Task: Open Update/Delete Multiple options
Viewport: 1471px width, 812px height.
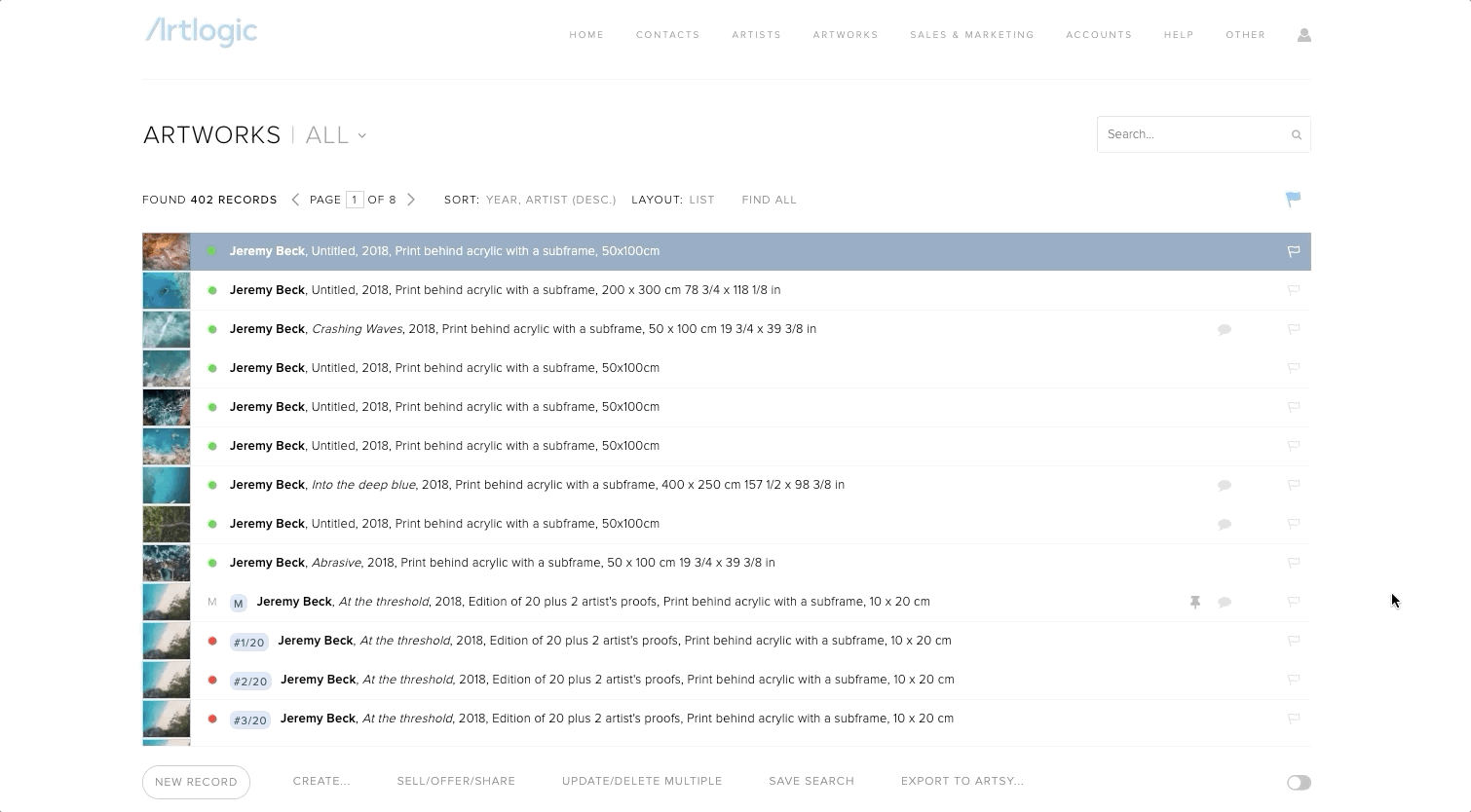Action: tap(642, 781)
